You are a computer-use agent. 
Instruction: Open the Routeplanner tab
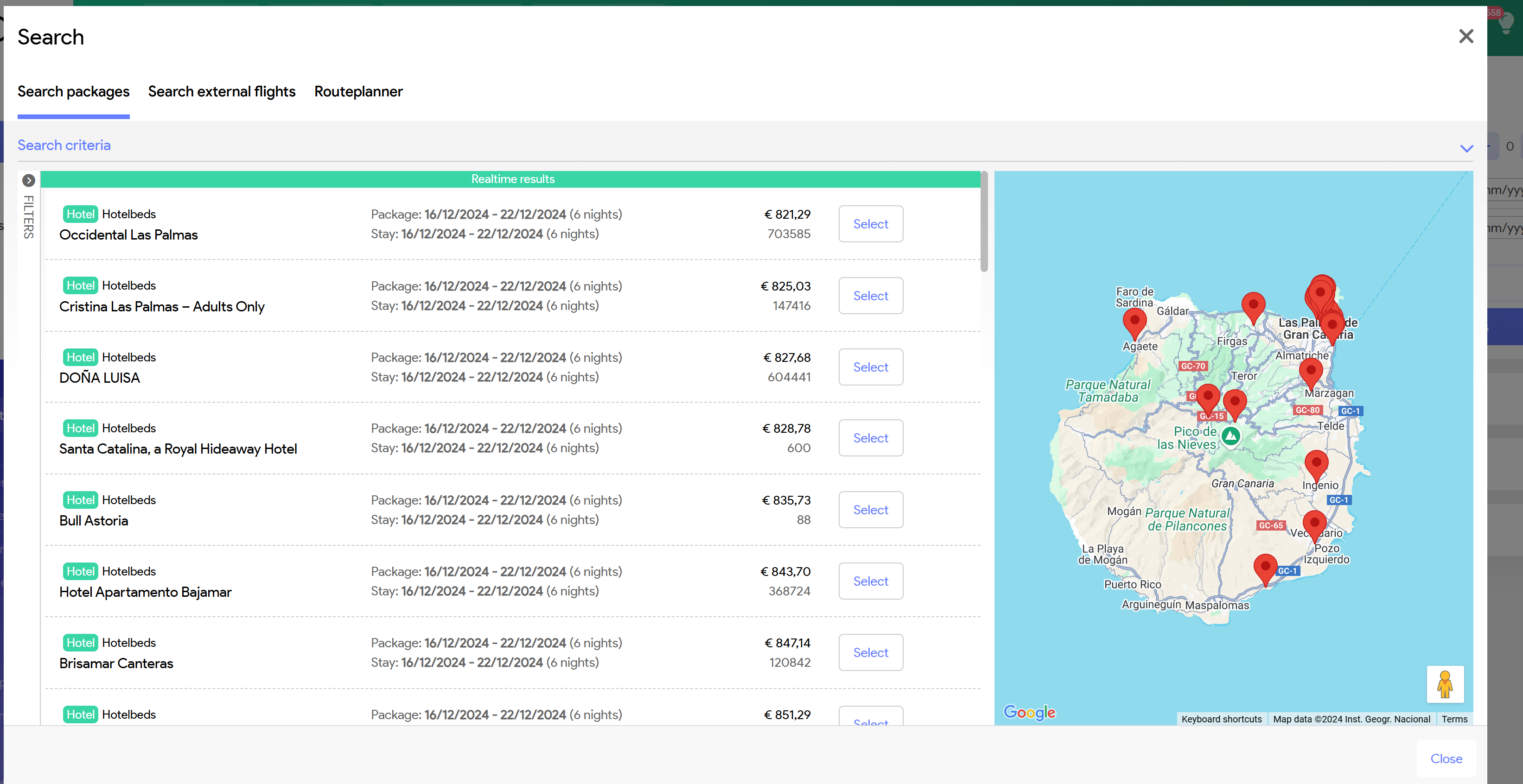point(358,92)
